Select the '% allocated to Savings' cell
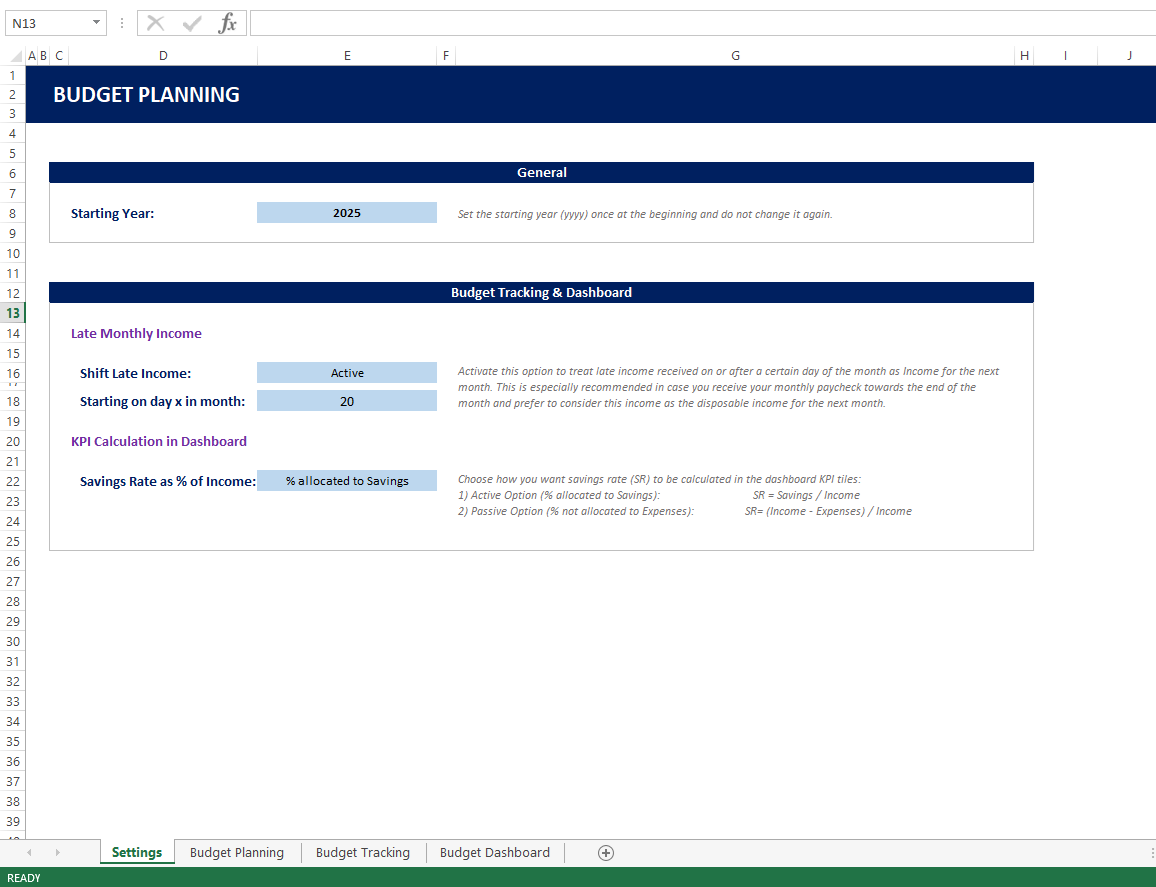This screenshot has width=1156, height=887. pyautogui.click(x=347, y=481)
